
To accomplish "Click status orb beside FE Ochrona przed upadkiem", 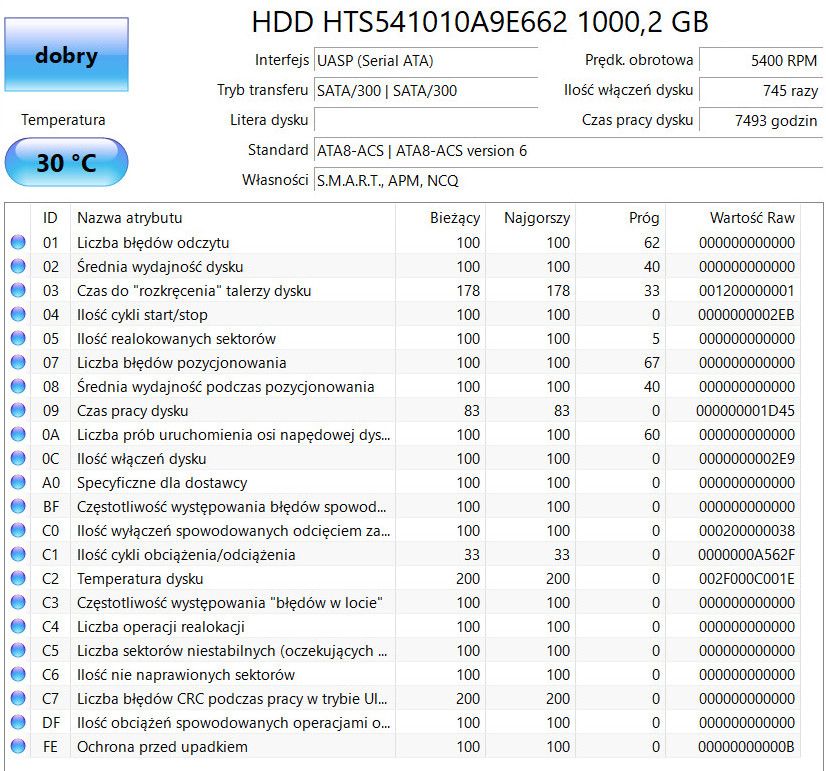I will [18, 746].
